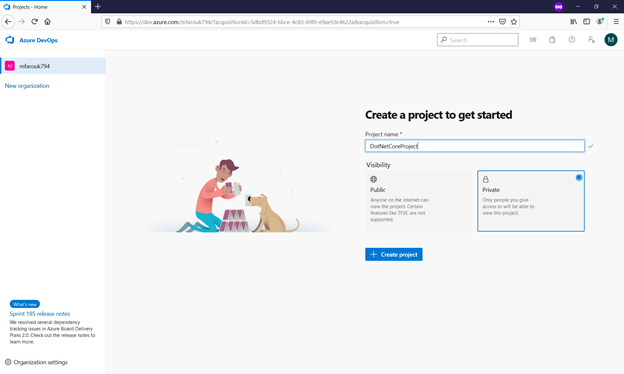Click the Private lock icon

(x=486, y=179)
